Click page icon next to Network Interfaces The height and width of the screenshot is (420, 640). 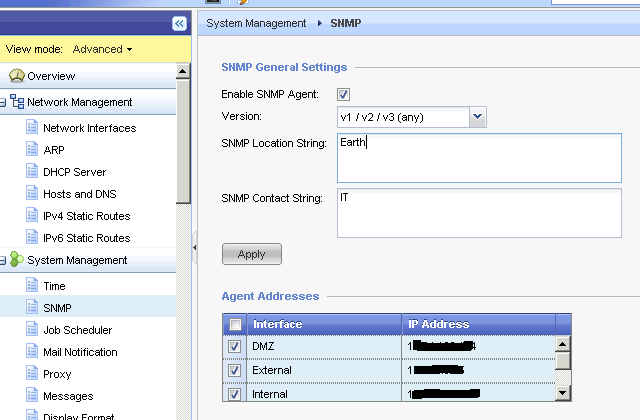click(x=32, y=127)
